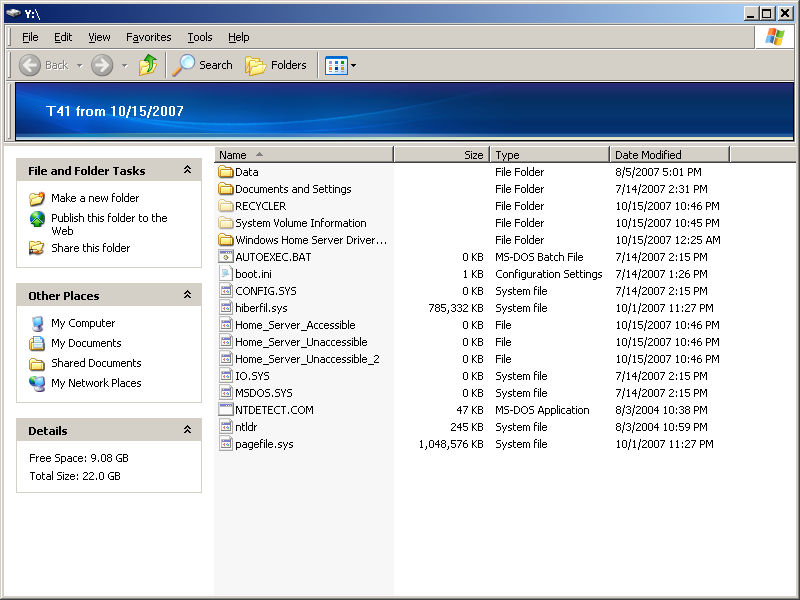Click the drive icon in title bar
Screen dimensions: 800x600
[x=14, y=13]
